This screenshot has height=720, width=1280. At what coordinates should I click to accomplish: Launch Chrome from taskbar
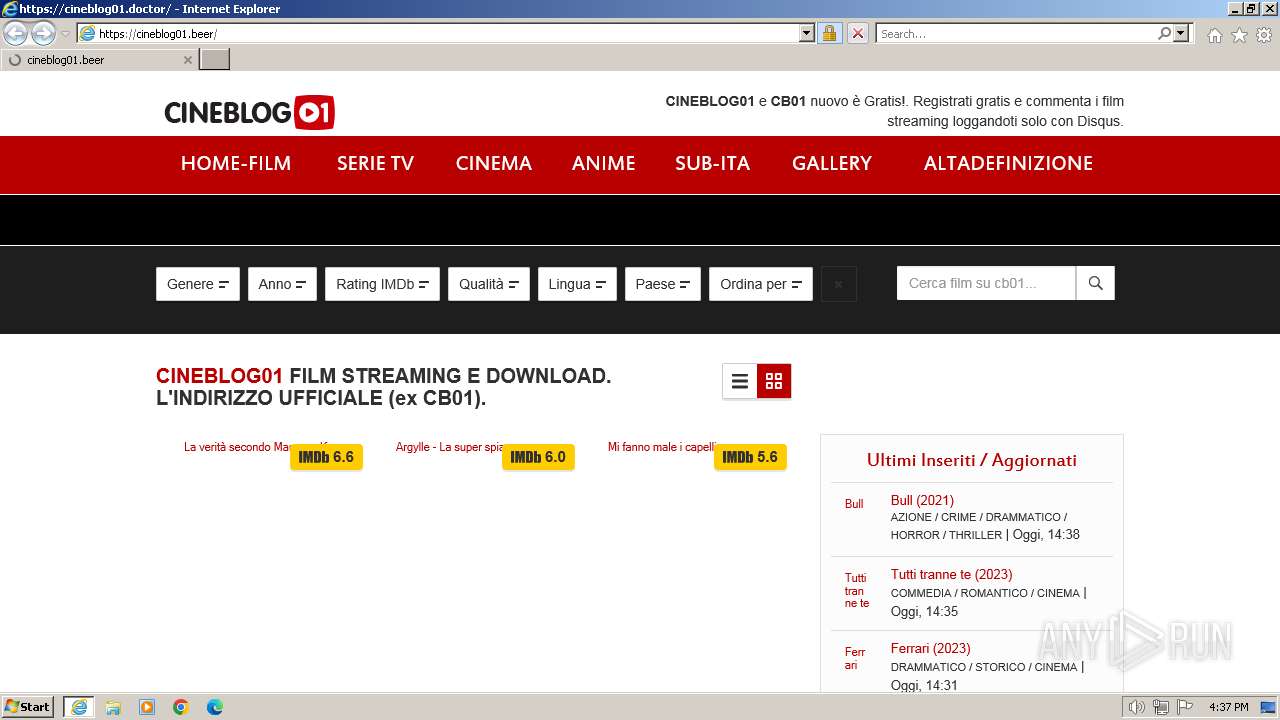point(181,707)
